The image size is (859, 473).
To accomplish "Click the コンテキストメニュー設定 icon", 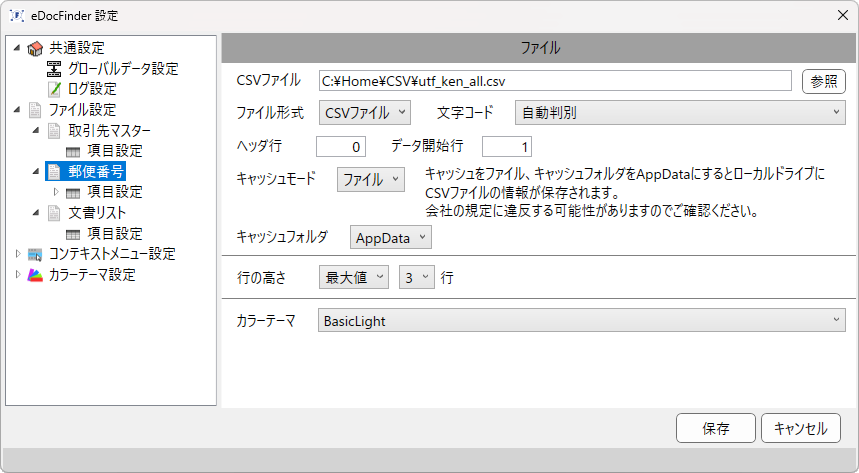I will pyautogui.click(x=35, y=254).
